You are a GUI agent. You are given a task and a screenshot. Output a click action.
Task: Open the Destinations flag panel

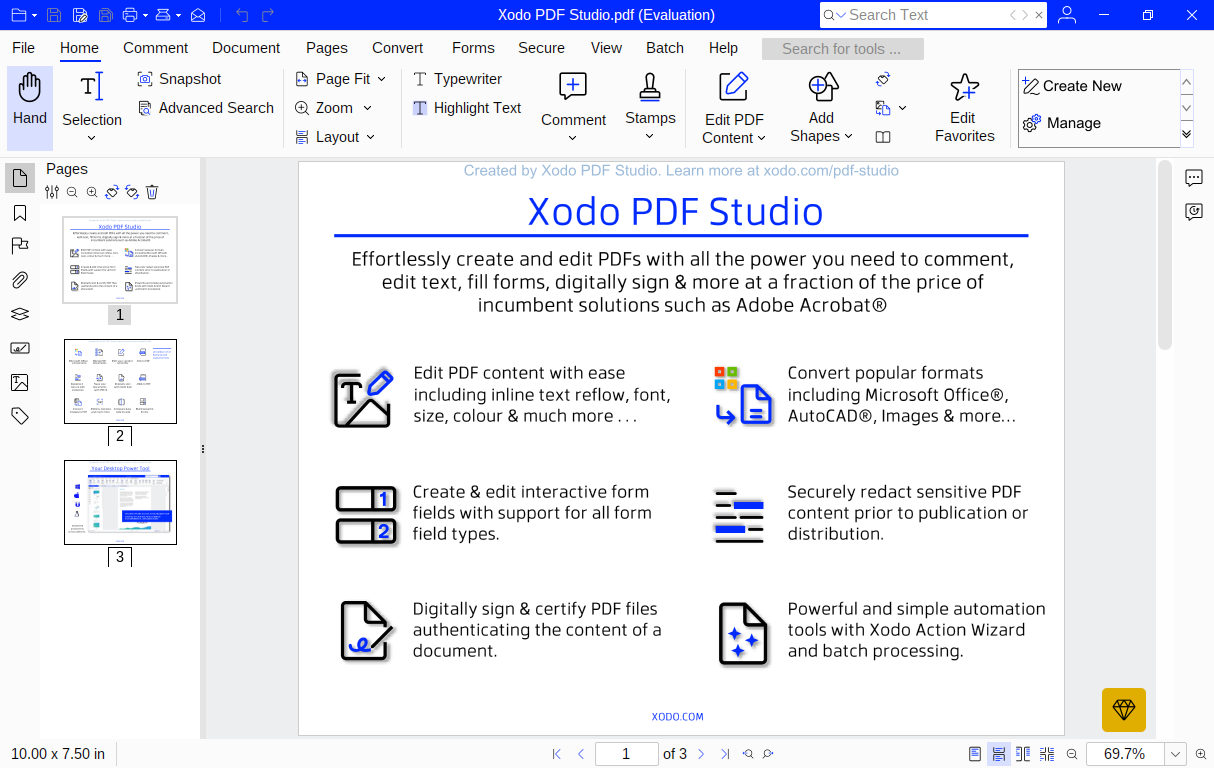pos(20,246)
